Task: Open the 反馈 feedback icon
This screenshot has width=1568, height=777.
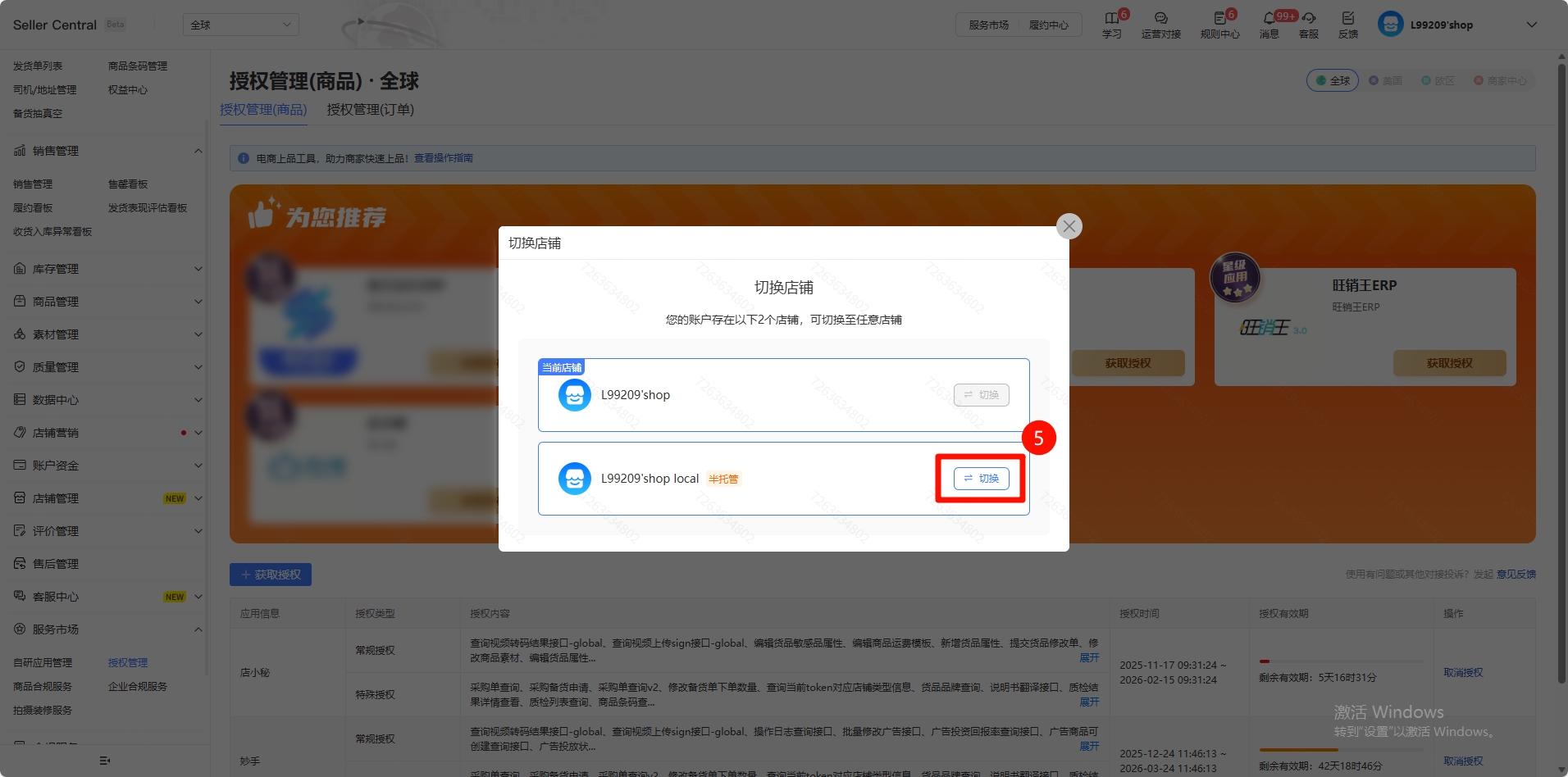Action: click(1347, 19)
